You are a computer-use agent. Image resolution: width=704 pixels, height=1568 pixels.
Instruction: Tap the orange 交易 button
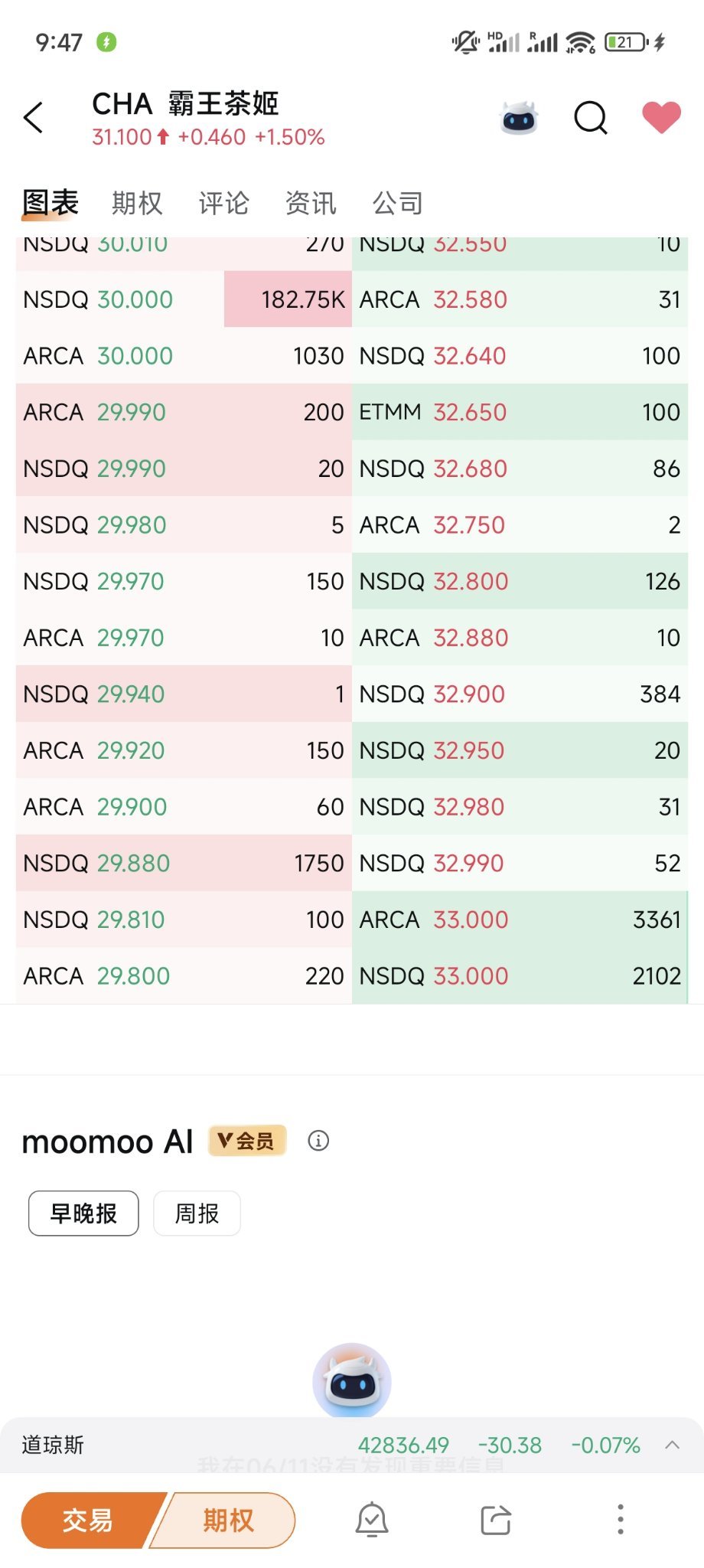pos(88,1521)
